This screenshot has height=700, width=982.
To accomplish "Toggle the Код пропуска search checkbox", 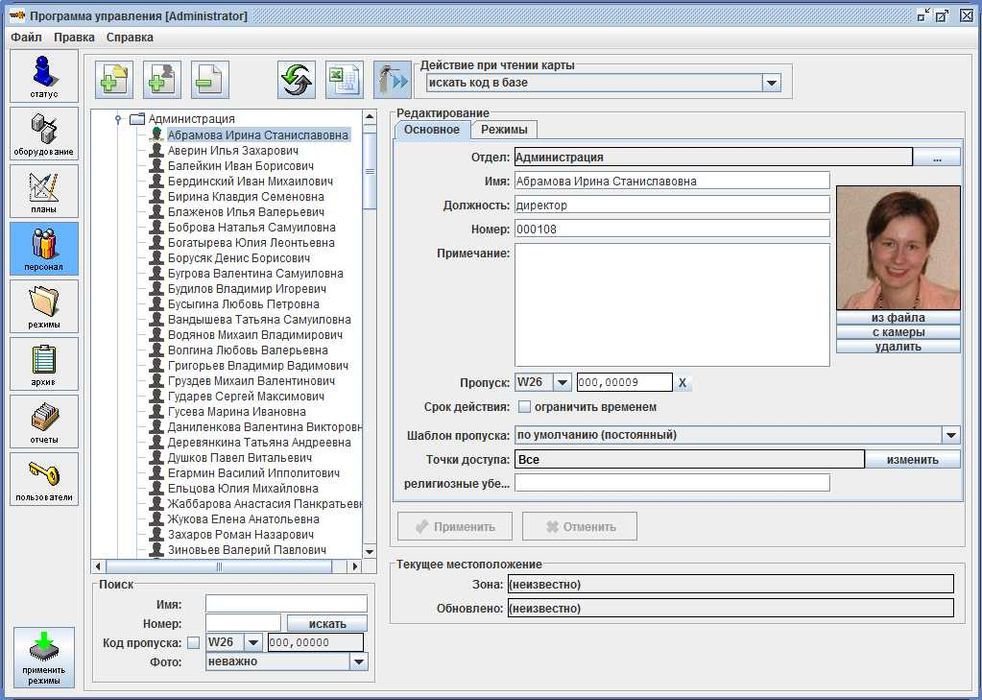I will (194, 643).
